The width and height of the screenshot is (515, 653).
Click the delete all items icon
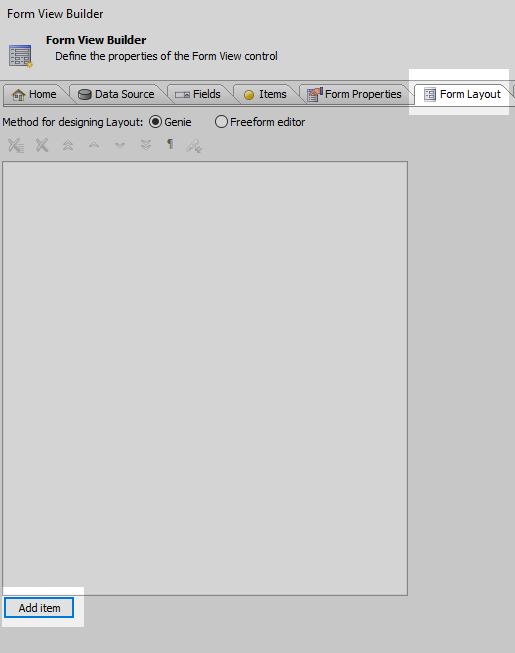[16, 145]
